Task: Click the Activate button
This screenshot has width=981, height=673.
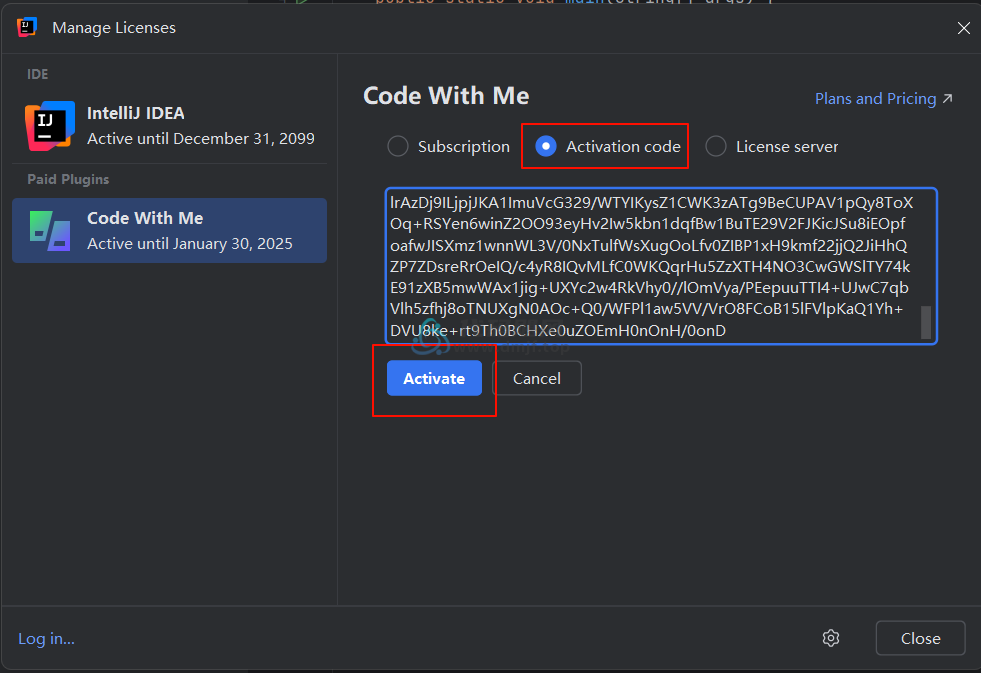Action: click(x=434, y=378)
